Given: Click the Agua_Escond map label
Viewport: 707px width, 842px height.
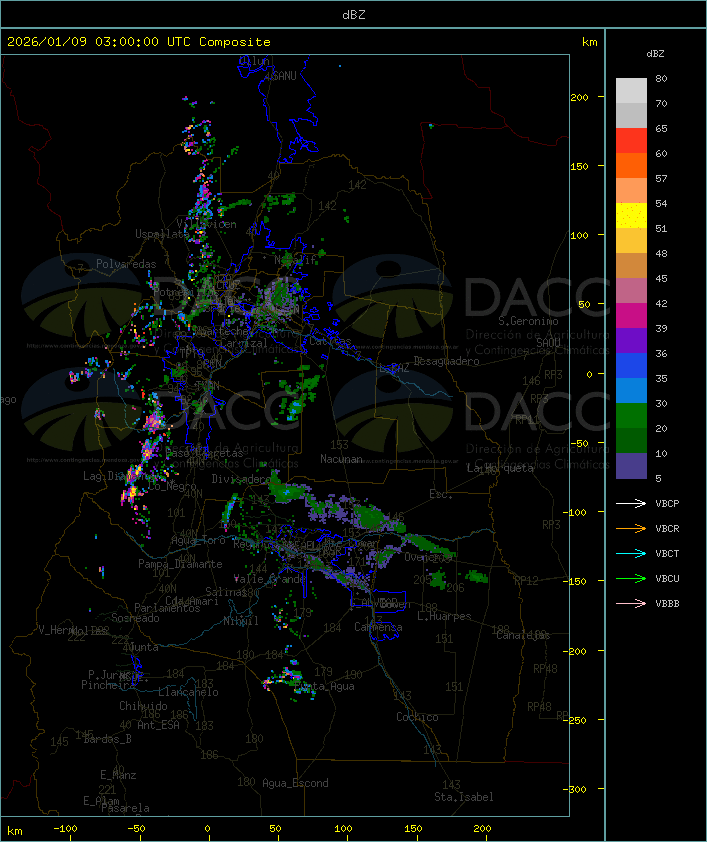Looking at the screenshot, I should click(x=294, y=783).
